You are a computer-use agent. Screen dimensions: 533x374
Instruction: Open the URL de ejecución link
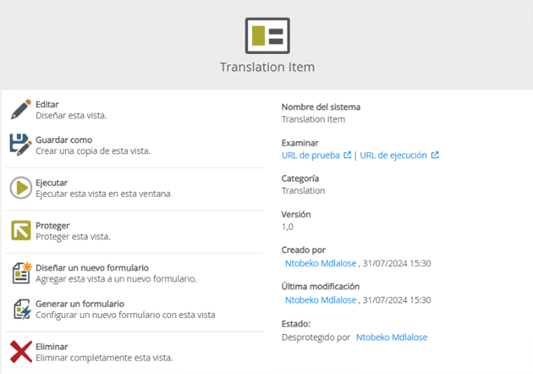393,155
